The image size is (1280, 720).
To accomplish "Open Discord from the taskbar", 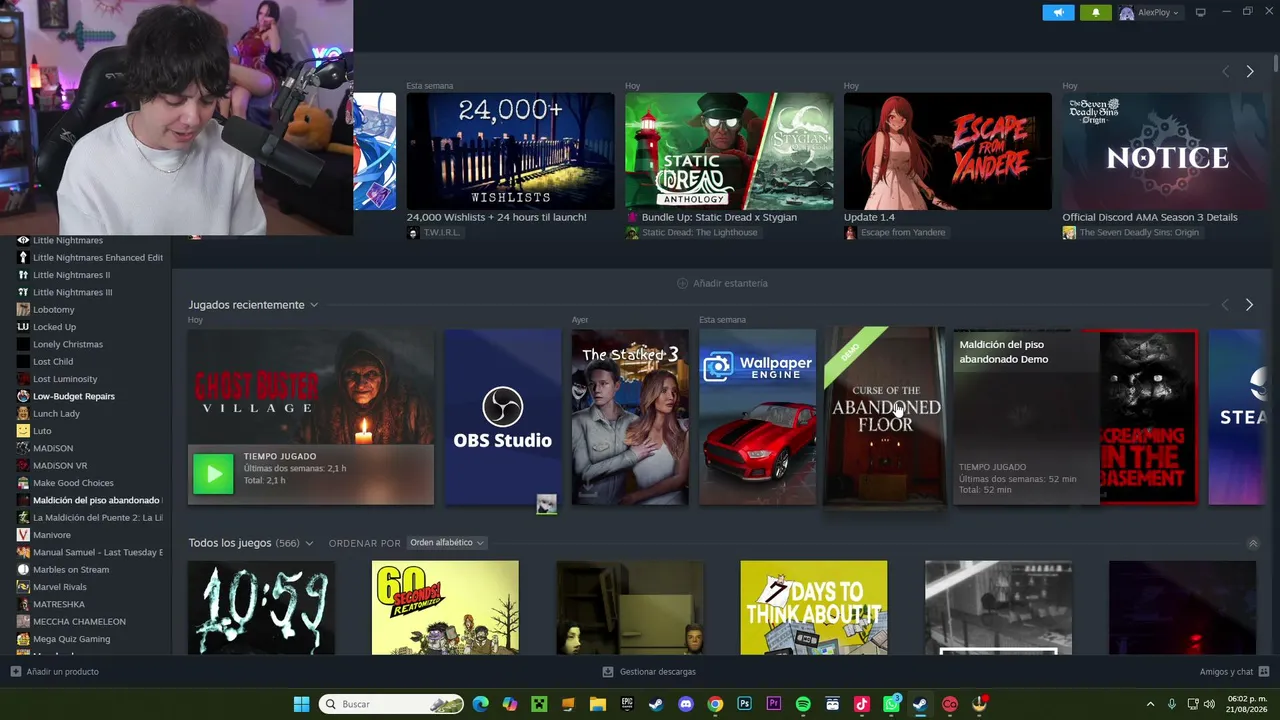I will [686, 704].
